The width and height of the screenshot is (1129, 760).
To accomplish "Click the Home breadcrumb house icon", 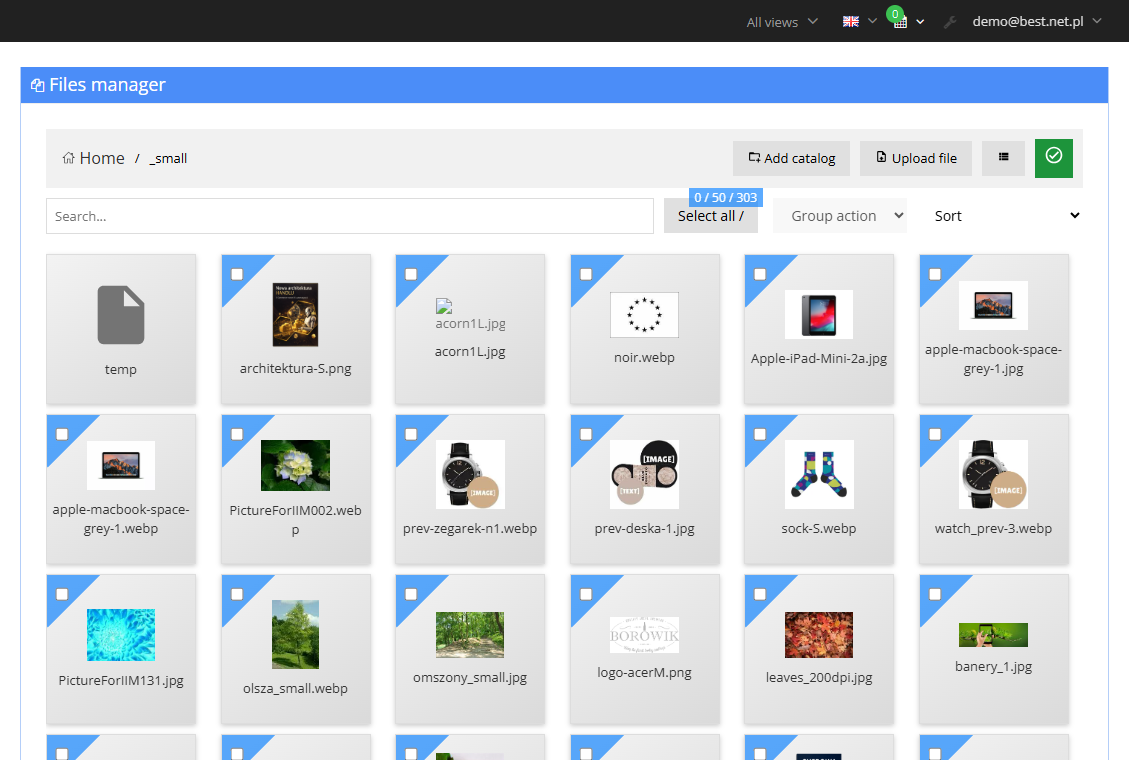I will click(x=68, y=158).
